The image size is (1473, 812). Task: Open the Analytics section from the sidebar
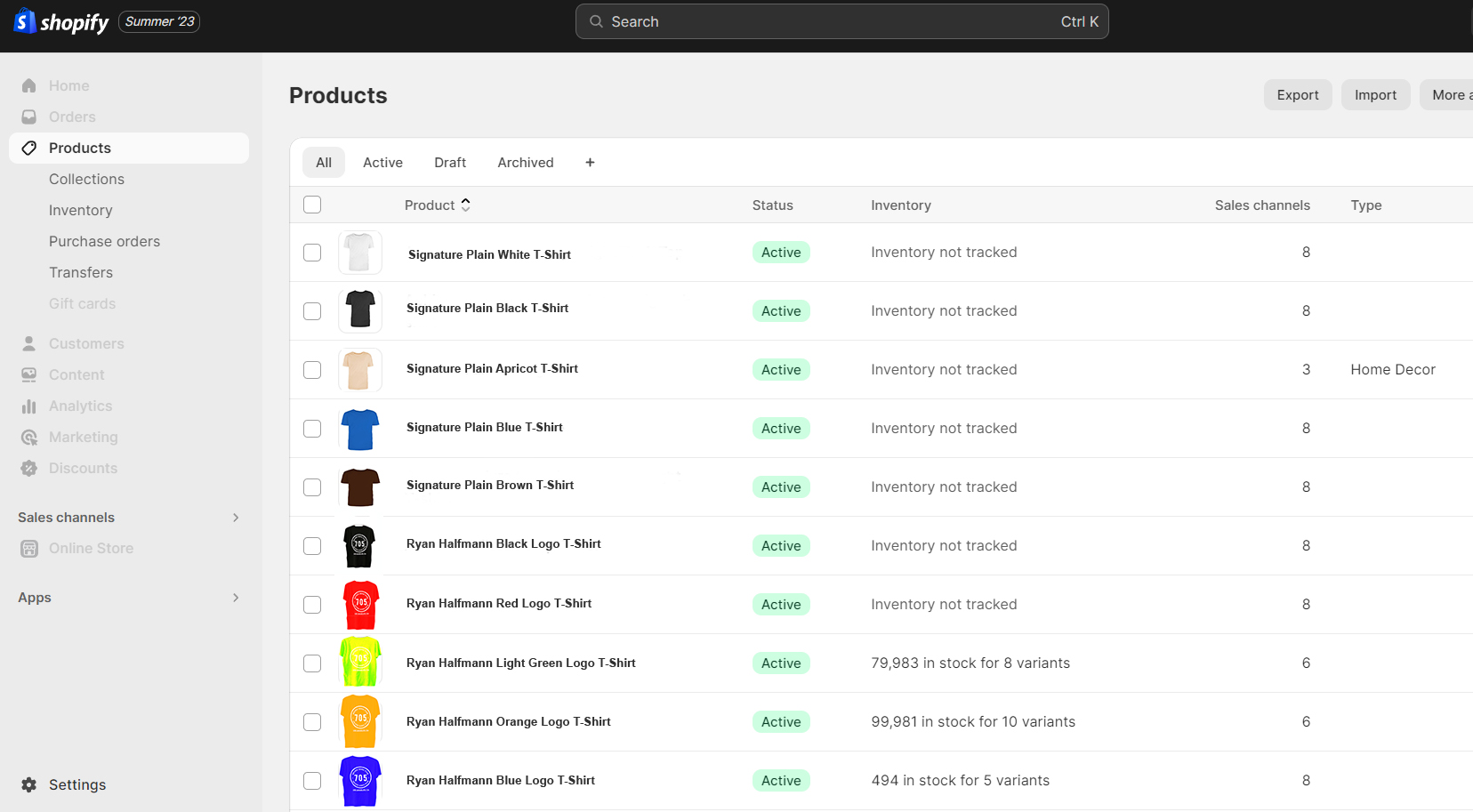(x=29, y=406)
